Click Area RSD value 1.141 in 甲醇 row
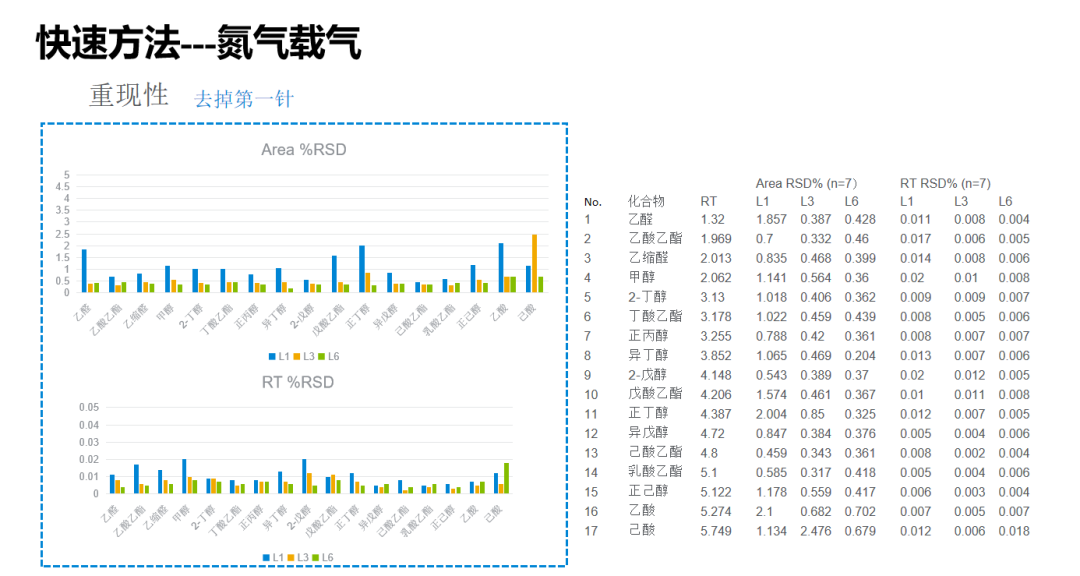Image resolution: width=1080 pixels, height=576 pixels. 771,278
